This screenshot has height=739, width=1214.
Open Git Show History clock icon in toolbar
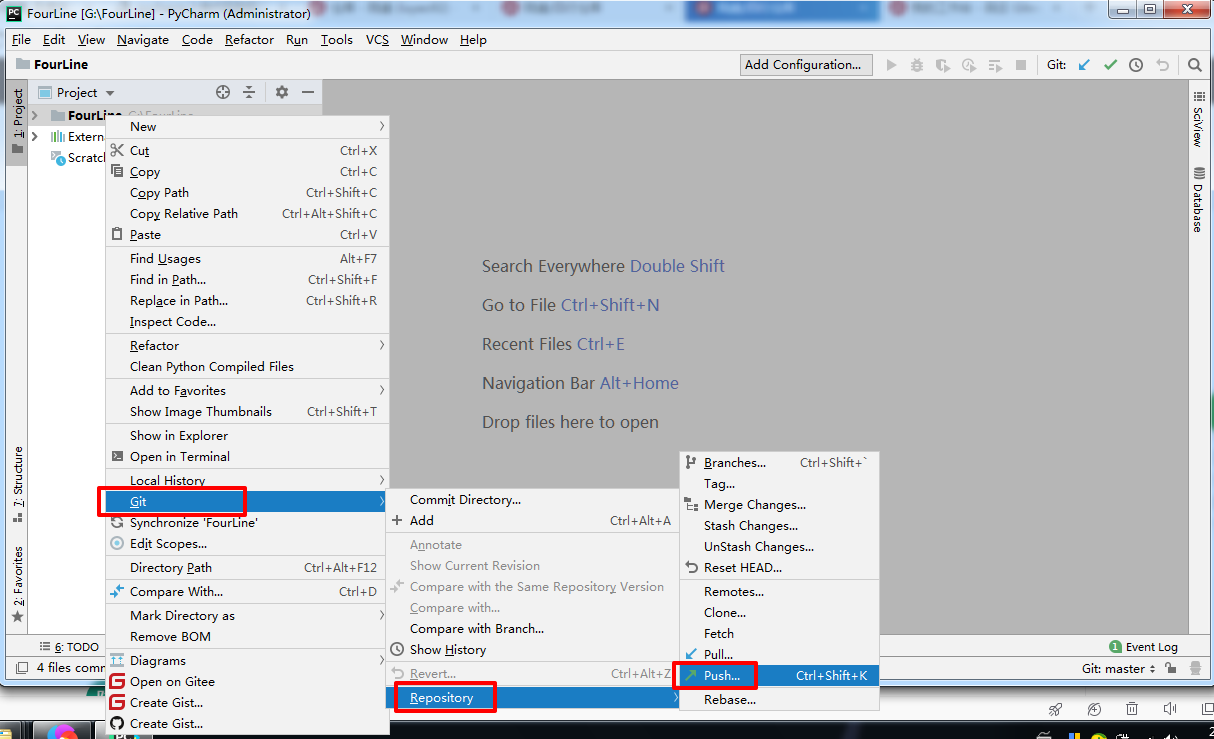point(1136,65)
